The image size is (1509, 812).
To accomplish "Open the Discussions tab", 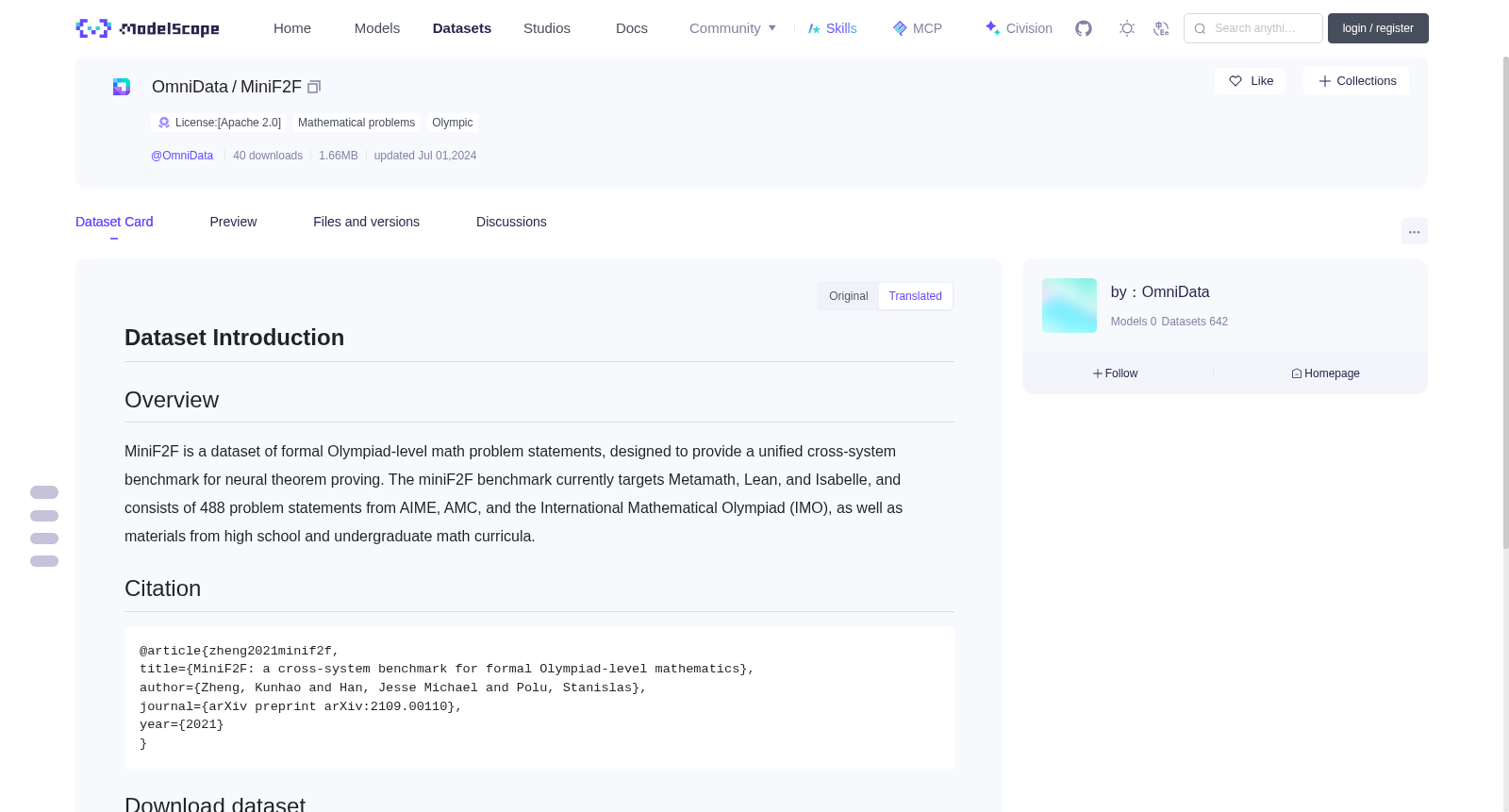I will point(511,222).
